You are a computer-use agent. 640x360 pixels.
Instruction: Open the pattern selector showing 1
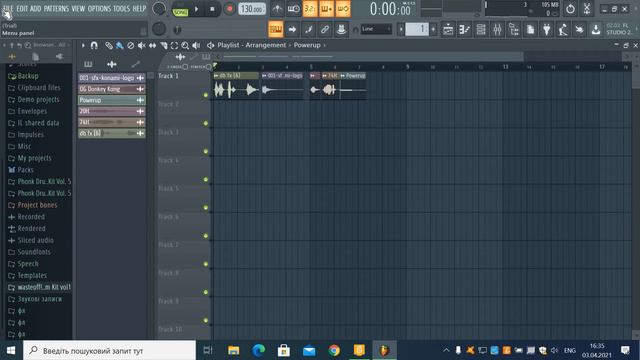tap(417, 29)
